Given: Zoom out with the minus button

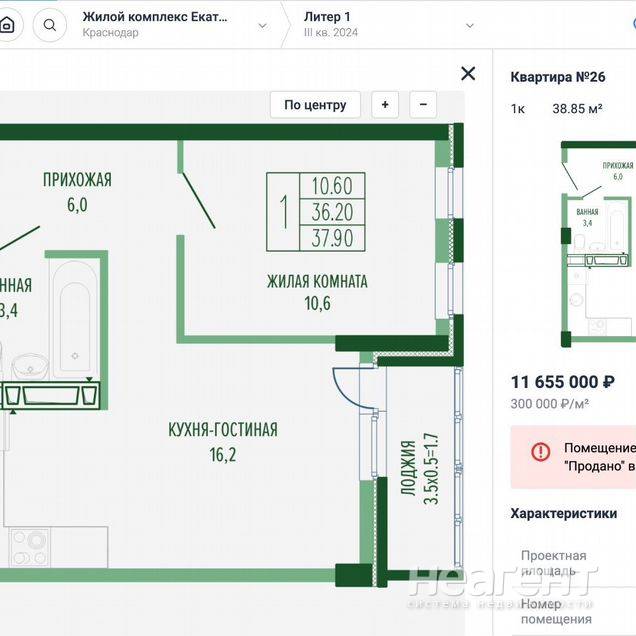Looking at the screenshot, I should (423, 105).
